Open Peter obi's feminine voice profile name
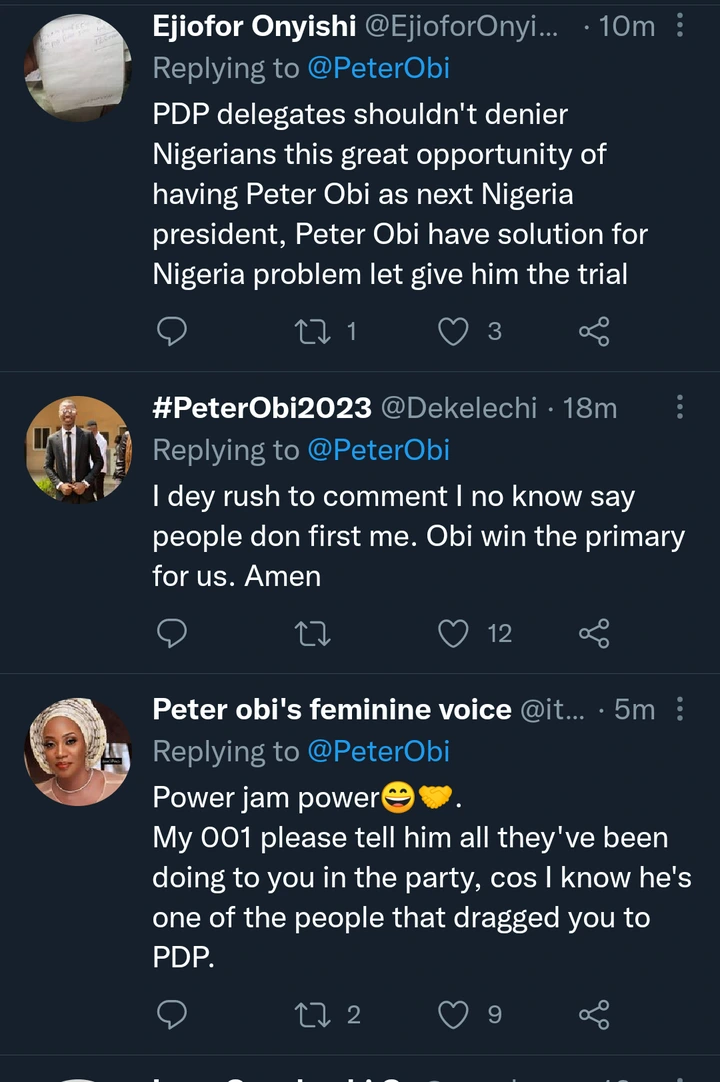720x1082 pixels. click(331, 710)
